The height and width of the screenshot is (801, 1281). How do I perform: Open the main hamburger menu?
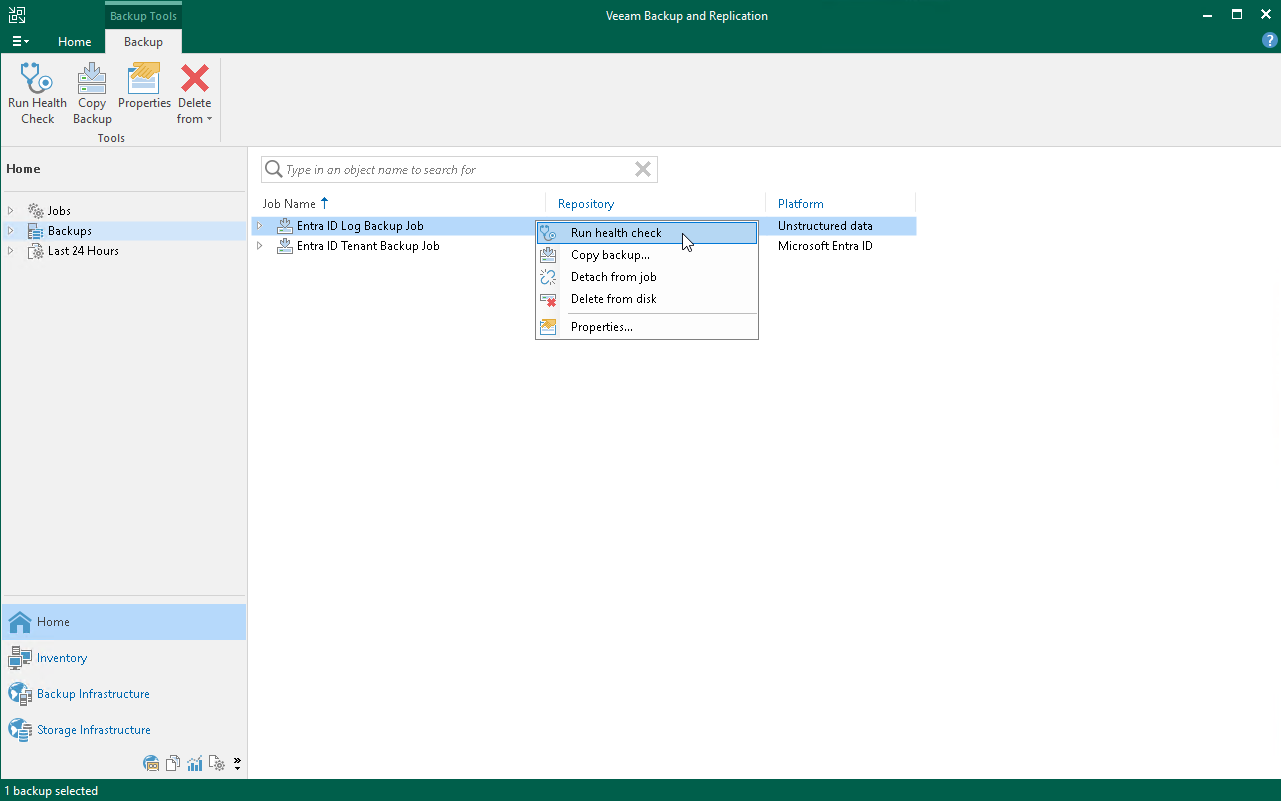click(x=20, y=42)
